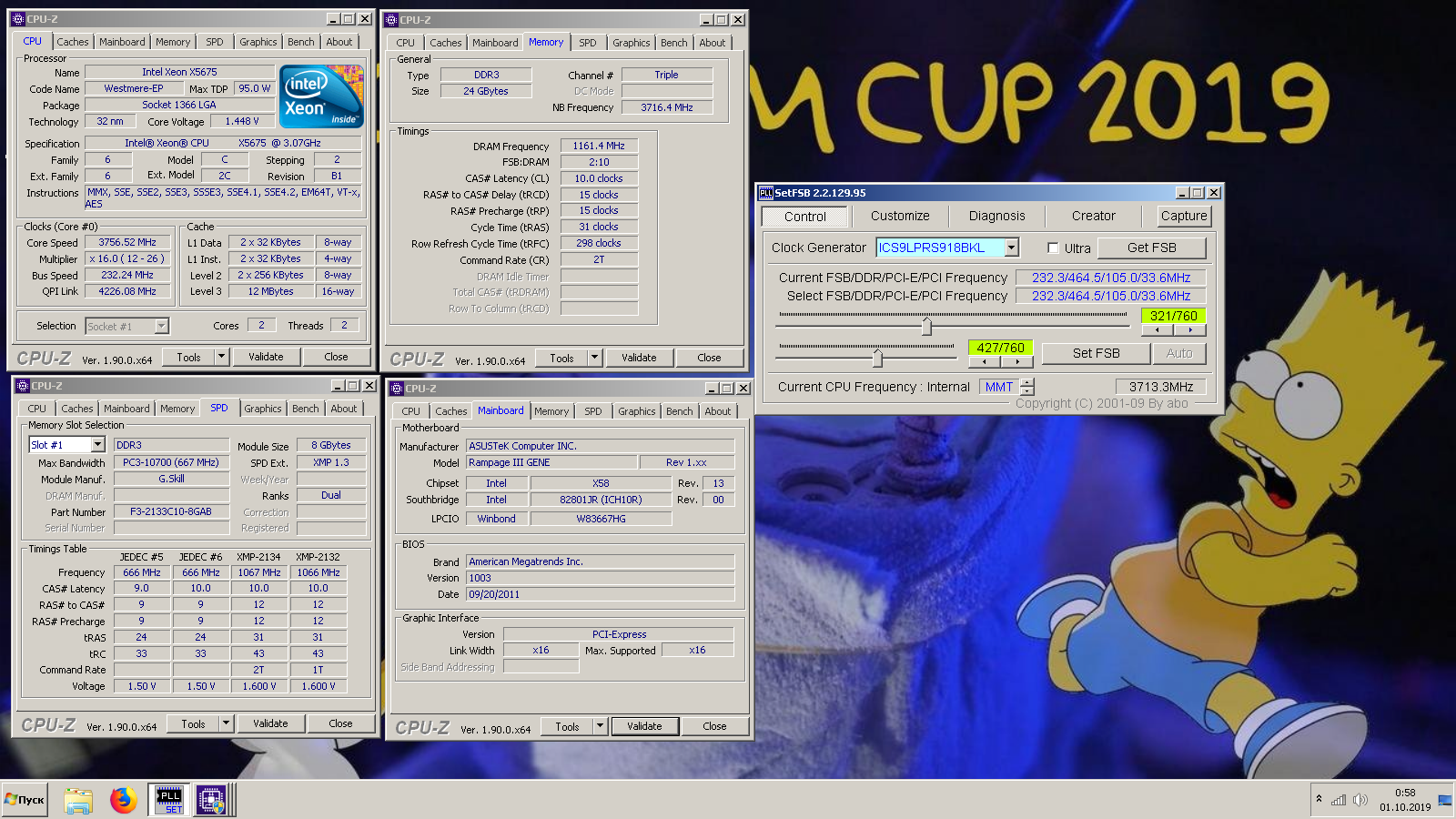Click right arrow under 321/760 value

pyautogui.click(x=1189, y=330)
